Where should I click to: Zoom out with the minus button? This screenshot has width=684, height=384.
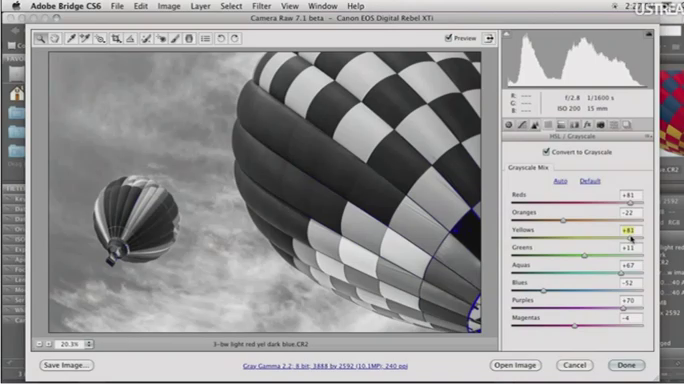39,344
